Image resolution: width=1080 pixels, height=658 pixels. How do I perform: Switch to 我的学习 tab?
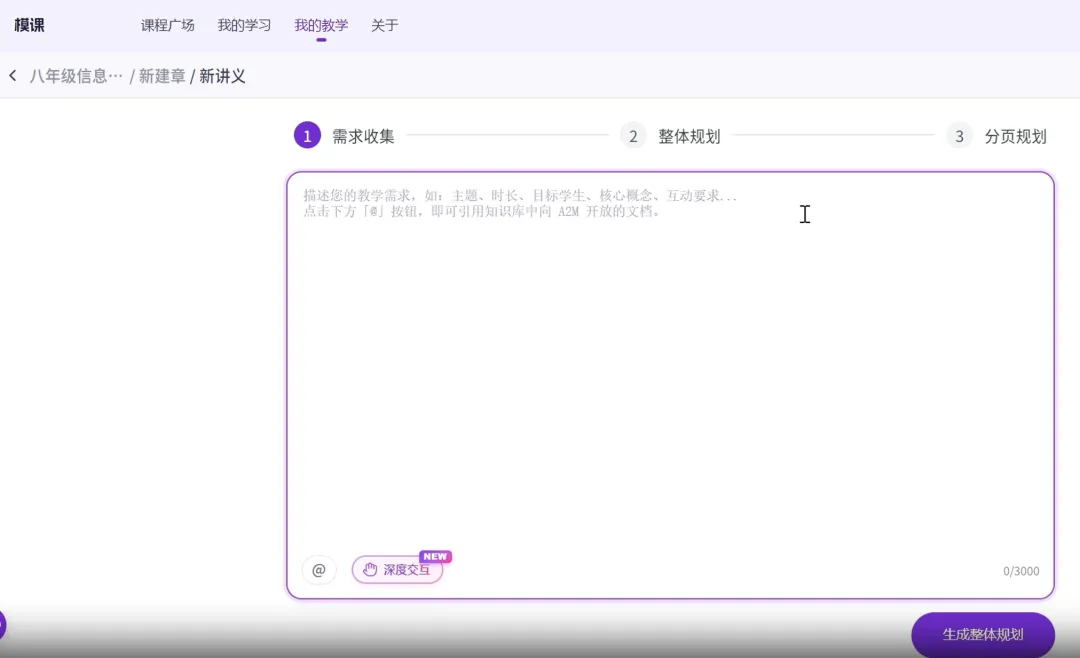coord(245,25)
